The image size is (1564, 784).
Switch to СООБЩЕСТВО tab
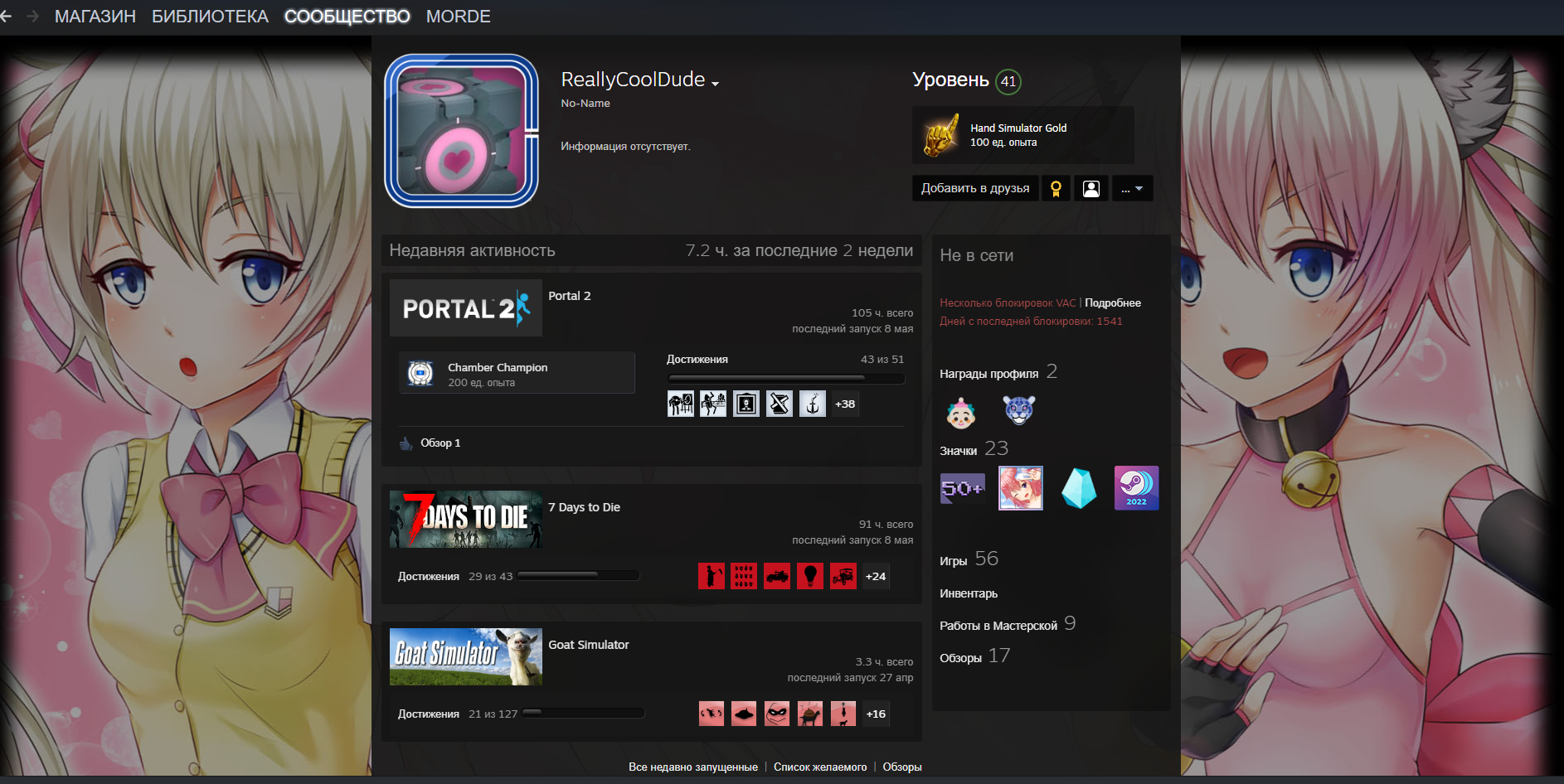pos(347,17)
